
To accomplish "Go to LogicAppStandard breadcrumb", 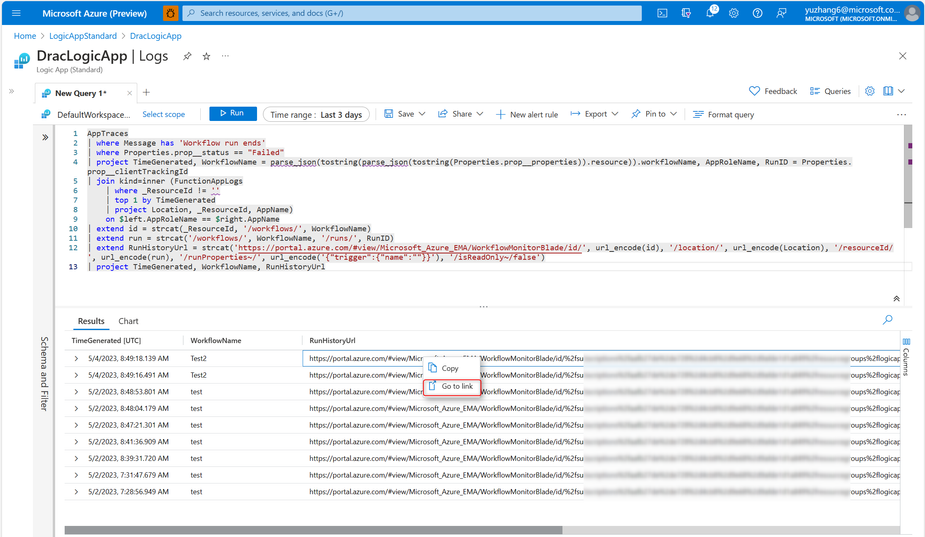I will coord(83,36).
